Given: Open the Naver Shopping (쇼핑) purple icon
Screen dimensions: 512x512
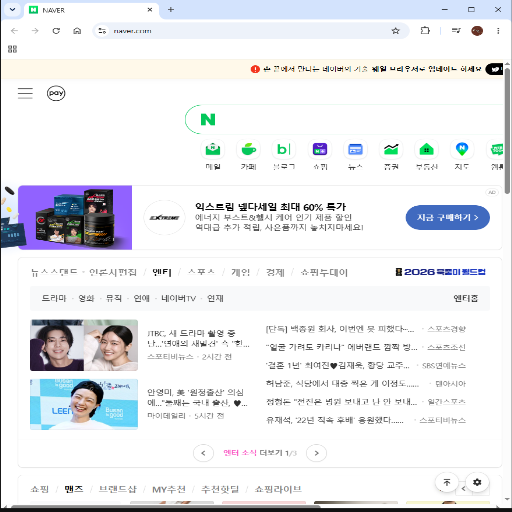Looking at the screenshot, I should [320, 149].
